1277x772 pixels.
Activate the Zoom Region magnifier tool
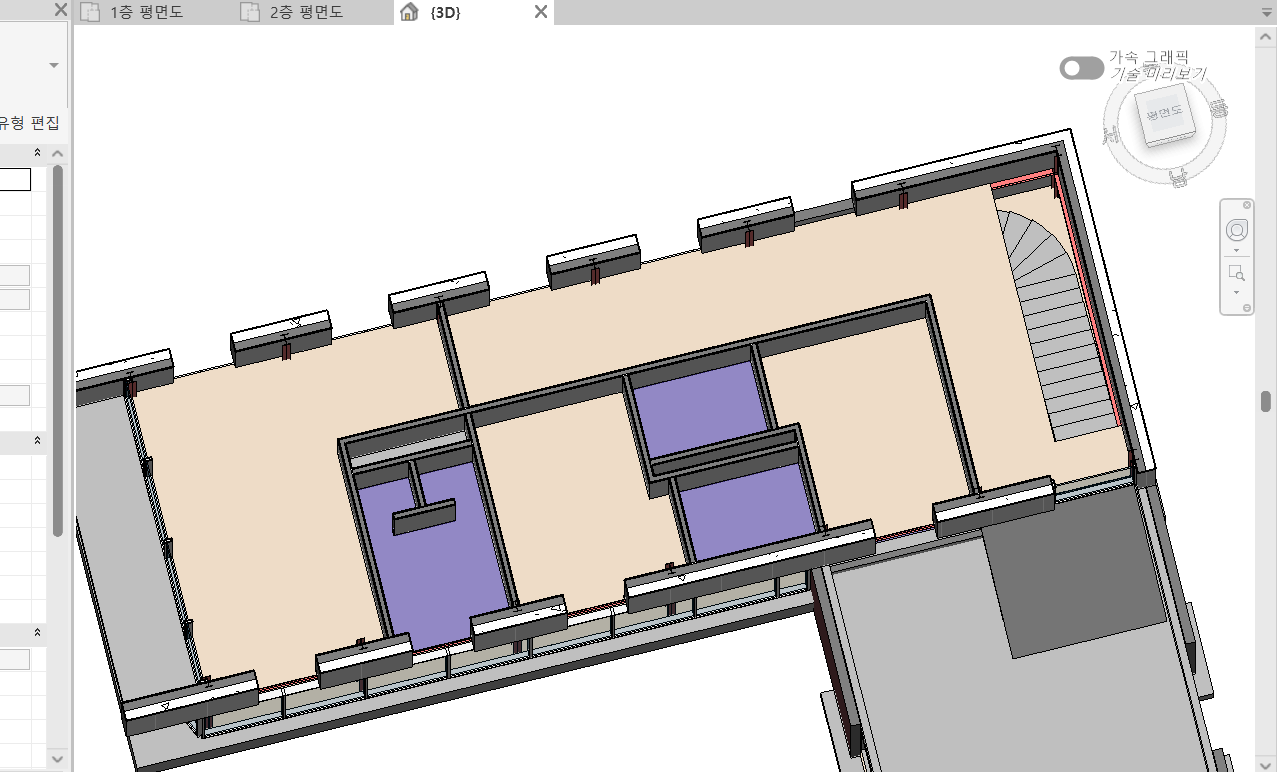1236,273
